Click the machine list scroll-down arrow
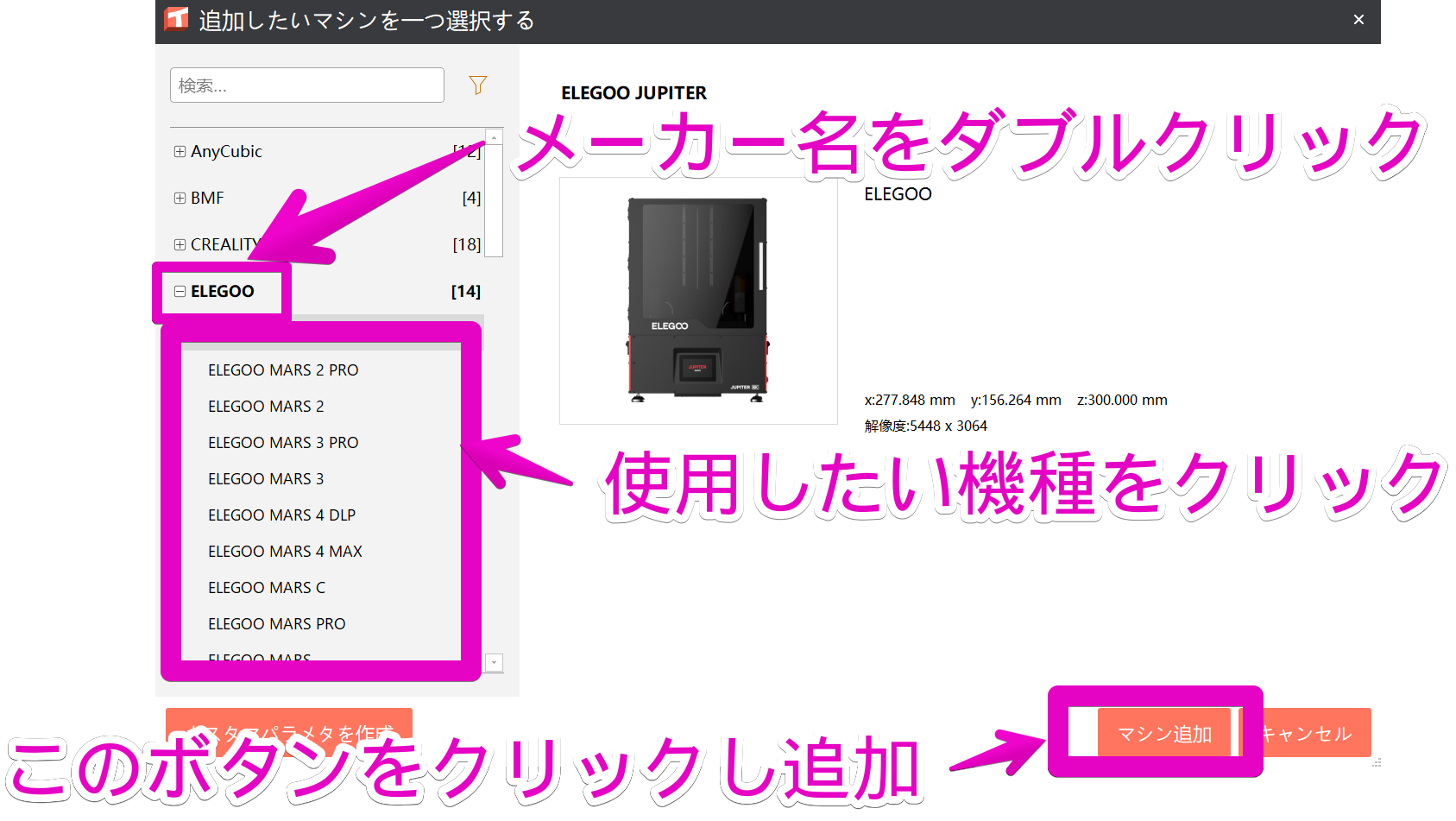Viewport: 1456px width, 821px height. [x=494, y=663]
